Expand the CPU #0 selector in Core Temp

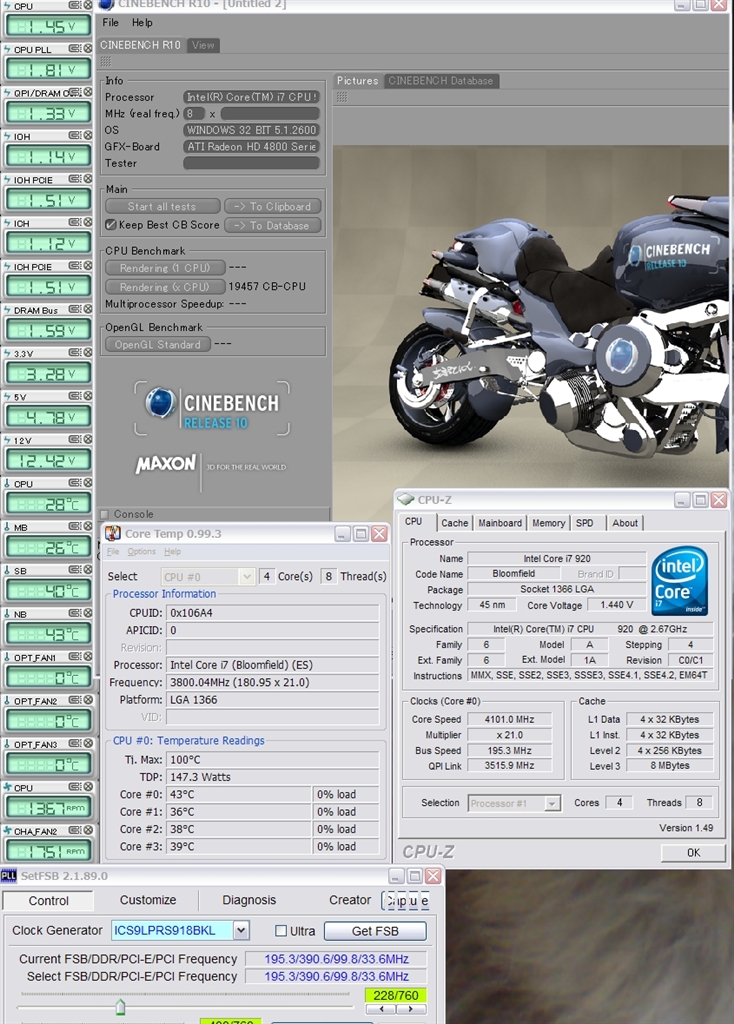point(246,576)
